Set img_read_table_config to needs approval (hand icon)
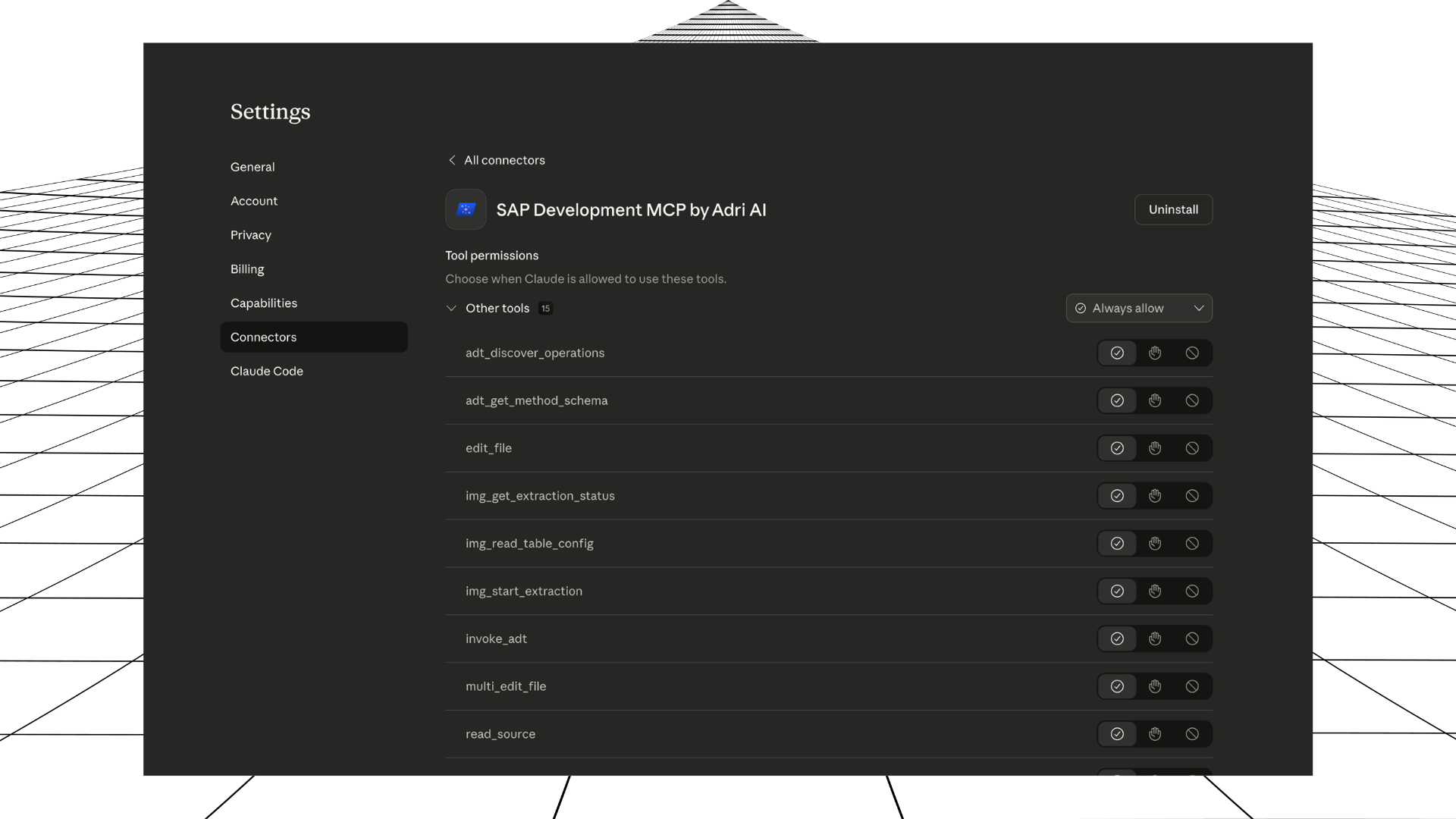The width and height of the screenshot is (1456, 819). pos(1154,544)
